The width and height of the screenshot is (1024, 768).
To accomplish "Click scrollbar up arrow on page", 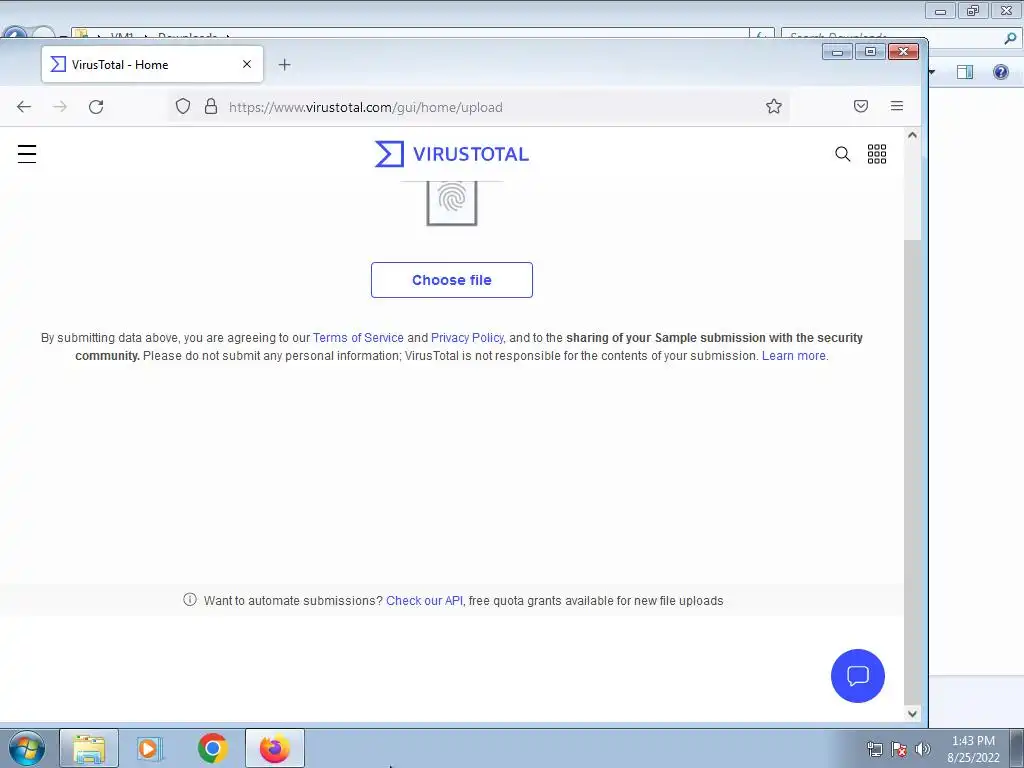I will (x=912, y=135).
